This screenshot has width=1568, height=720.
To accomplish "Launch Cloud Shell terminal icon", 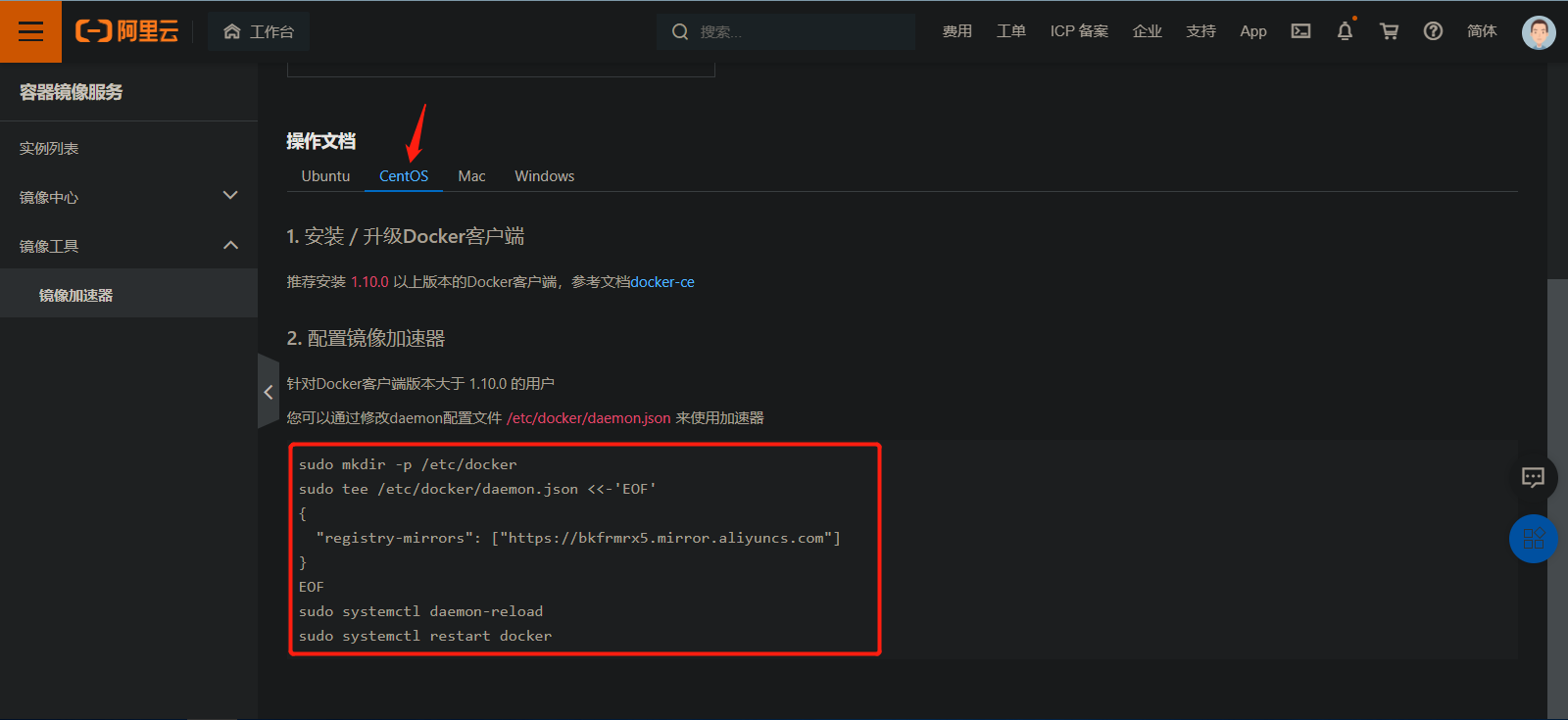I will click(1300, 31).
